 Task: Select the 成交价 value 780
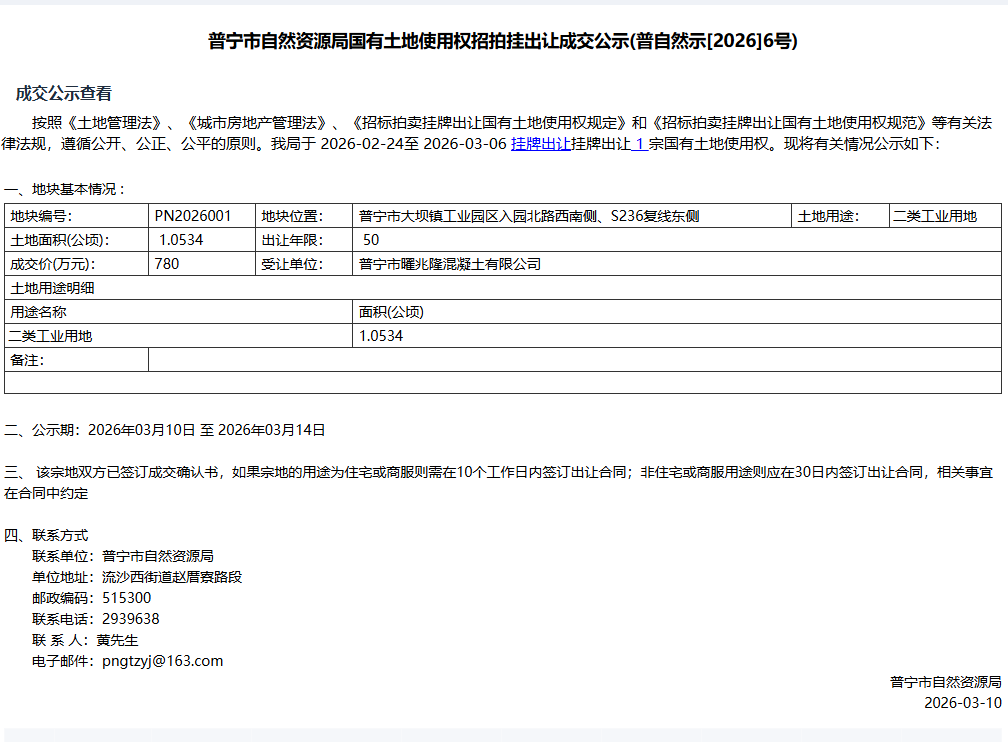pyautogui.click(x=167, y=264)
